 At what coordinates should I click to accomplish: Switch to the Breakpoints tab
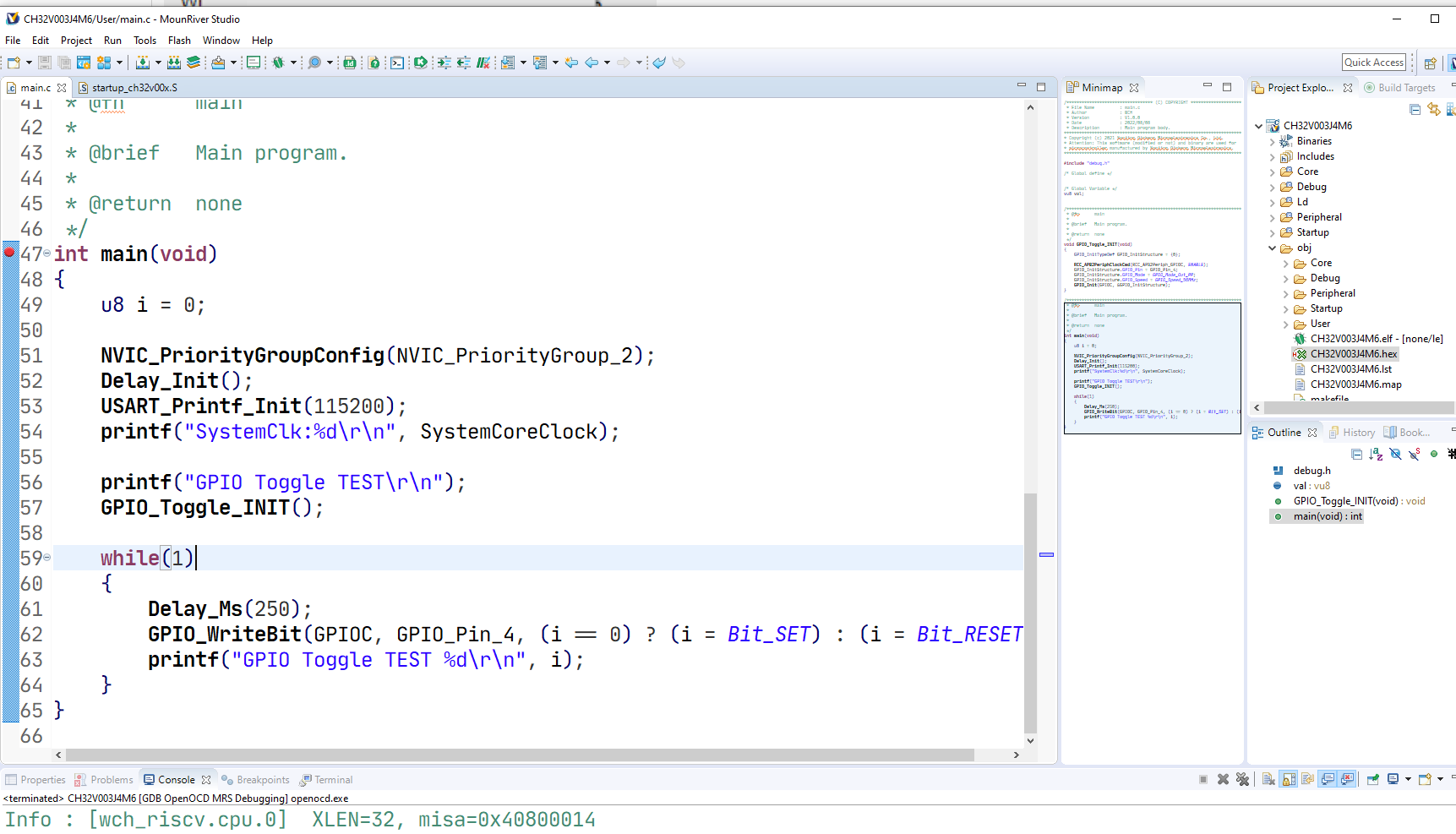tap(255, 780)
